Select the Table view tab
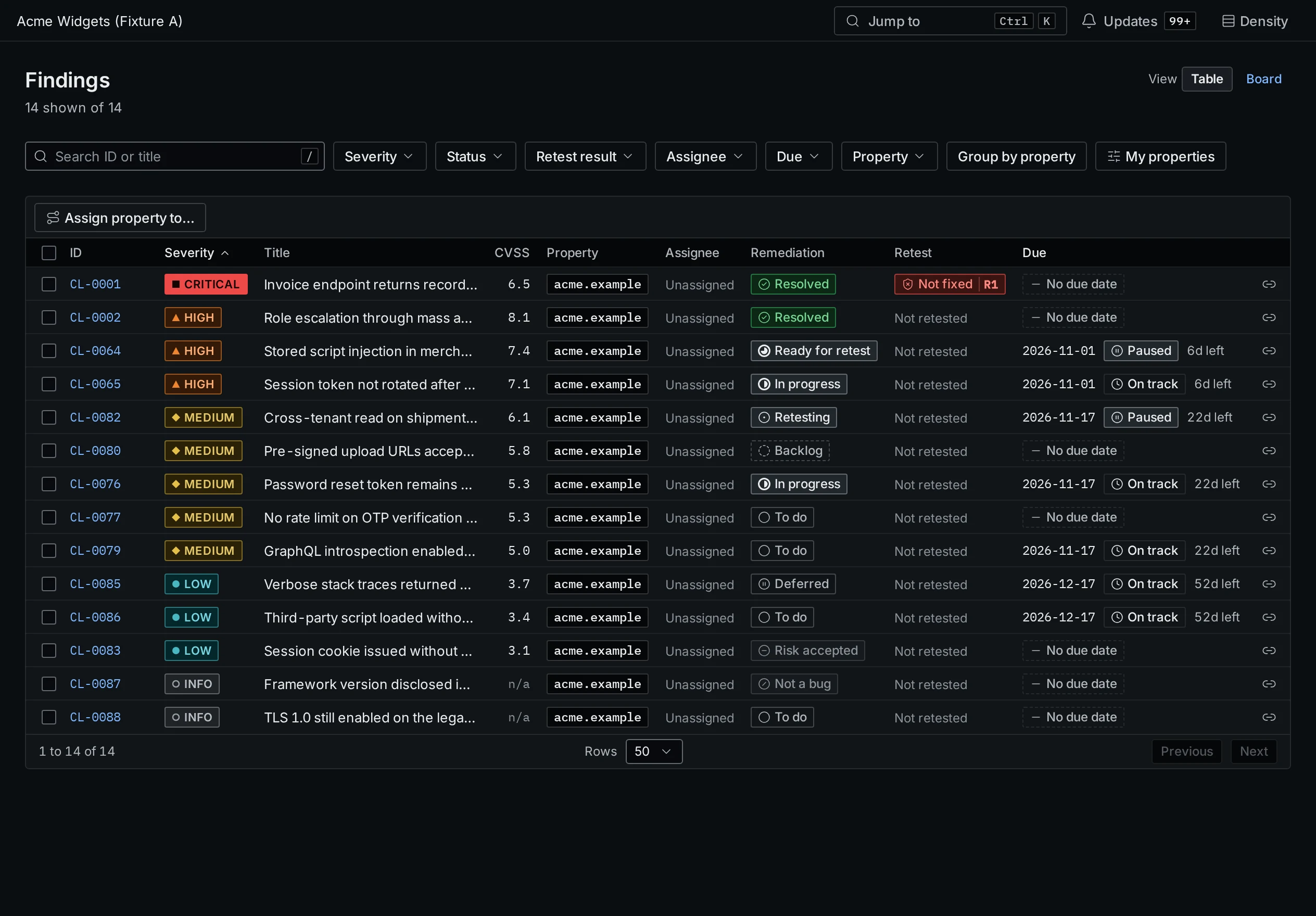This screenshot has height=916, width=1316. coord(1207,79)
